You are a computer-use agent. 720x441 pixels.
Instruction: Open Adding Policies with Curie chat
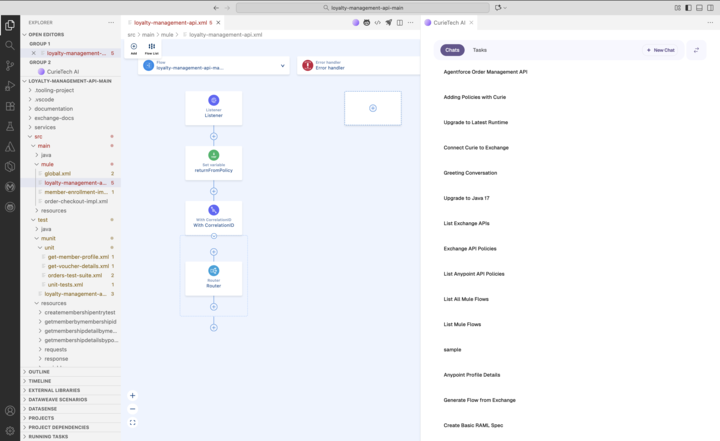pos(475,97)
